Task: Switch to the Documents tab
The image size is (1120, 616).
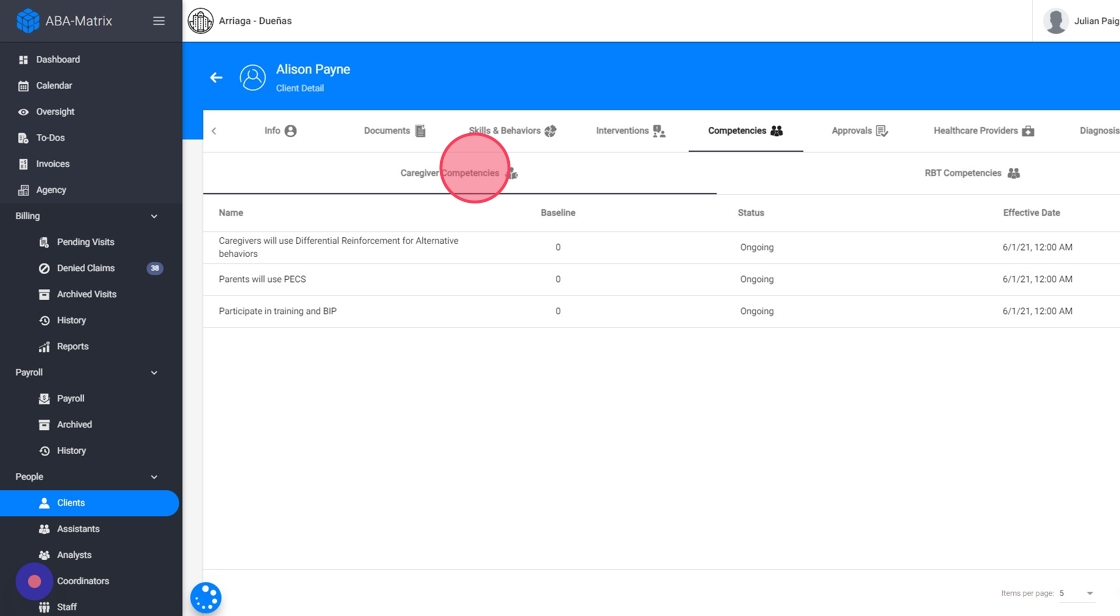Action: (394, 131)
